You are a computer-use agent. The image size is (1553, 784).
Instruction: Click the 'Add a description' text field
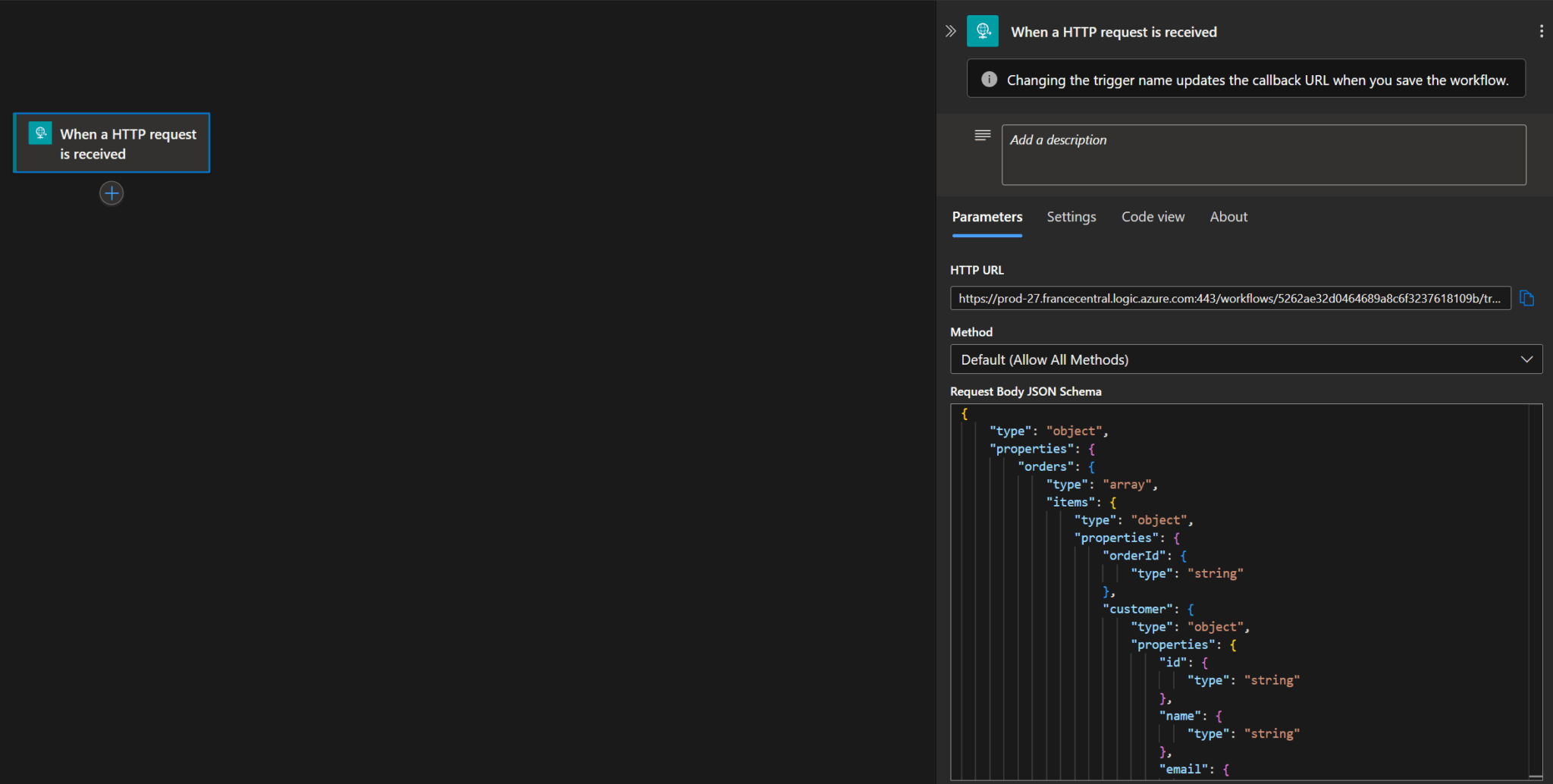[x=1263, y=154]
